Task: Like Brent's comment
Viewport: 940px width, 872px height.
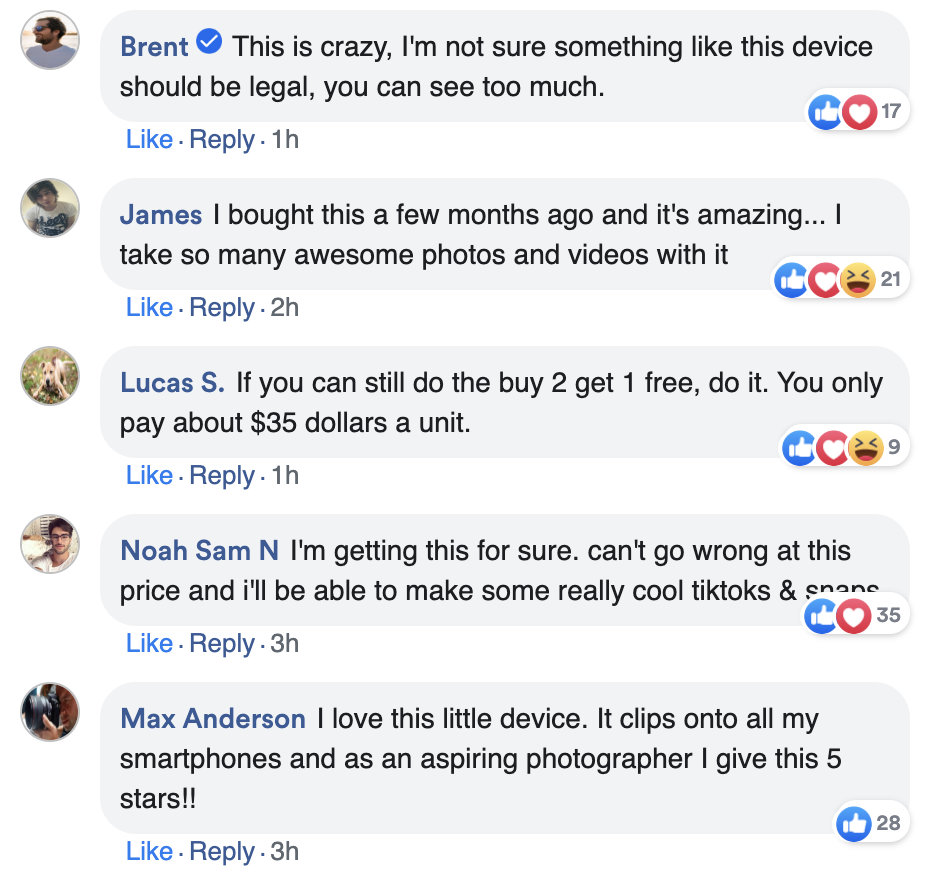Action: pyautogui.click(x=150, y=139)
